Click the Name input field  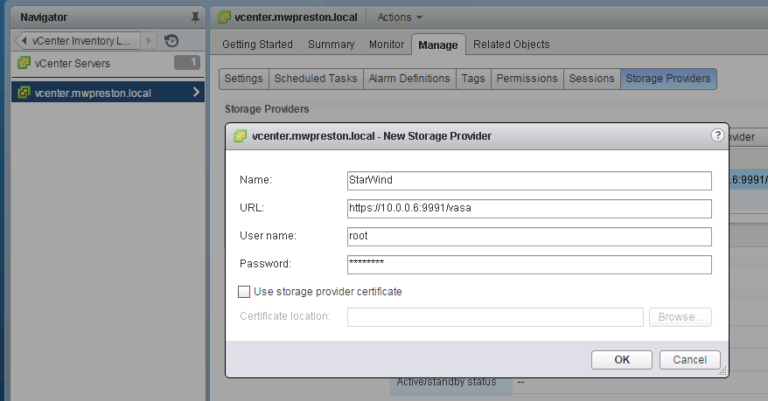point(529,181)
